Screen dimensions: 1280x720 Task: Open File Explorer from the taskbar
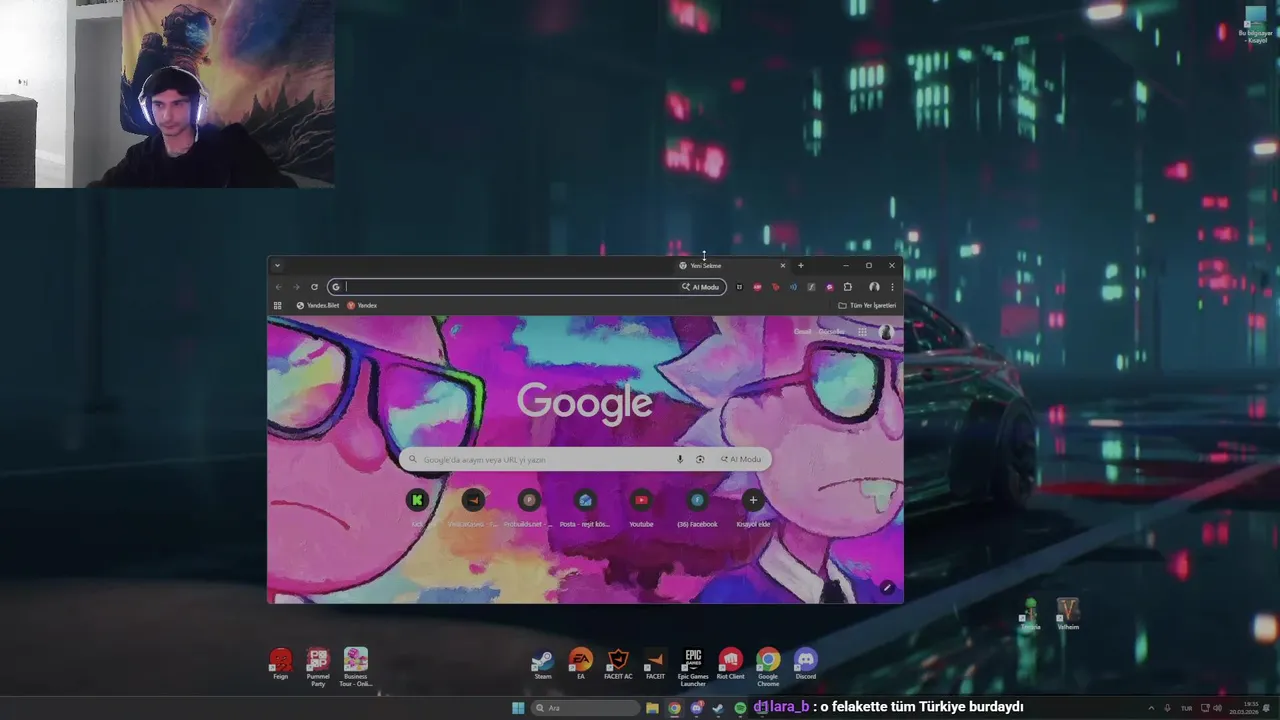(x=652, y=708)
